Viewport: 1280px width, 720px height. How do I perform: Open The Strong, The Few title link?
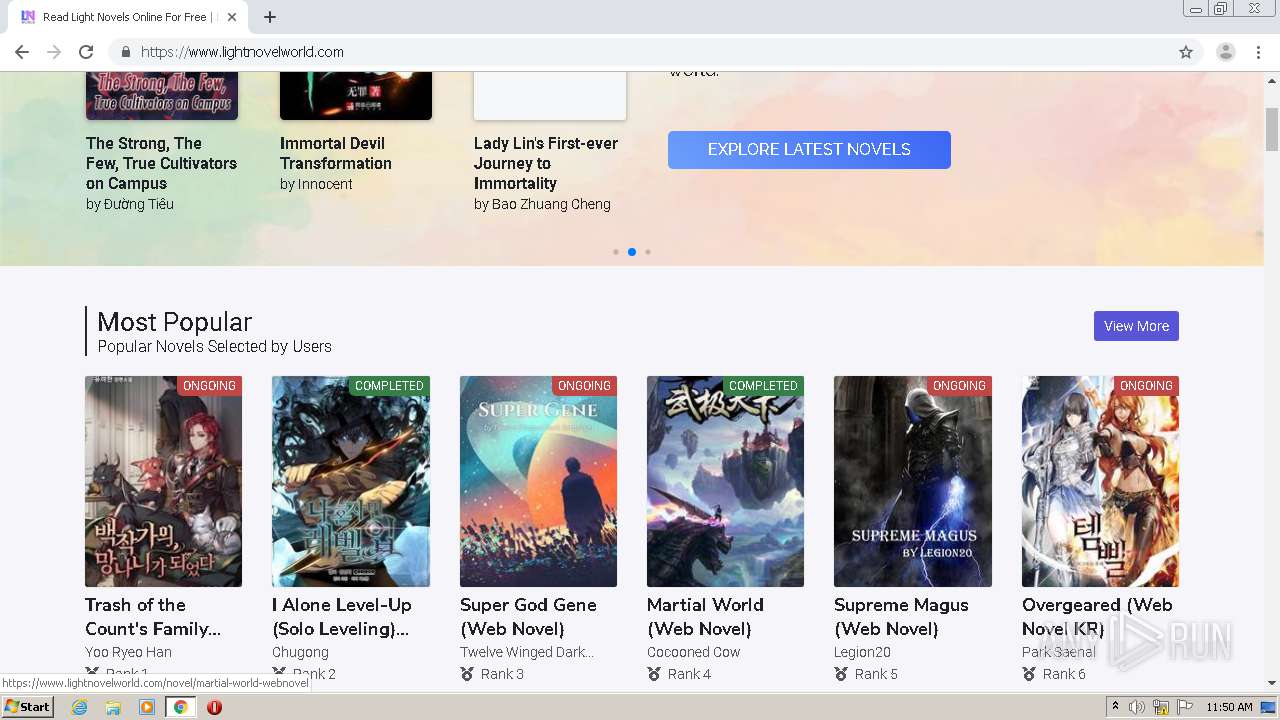pyautogui.click(x=161, y=163)
